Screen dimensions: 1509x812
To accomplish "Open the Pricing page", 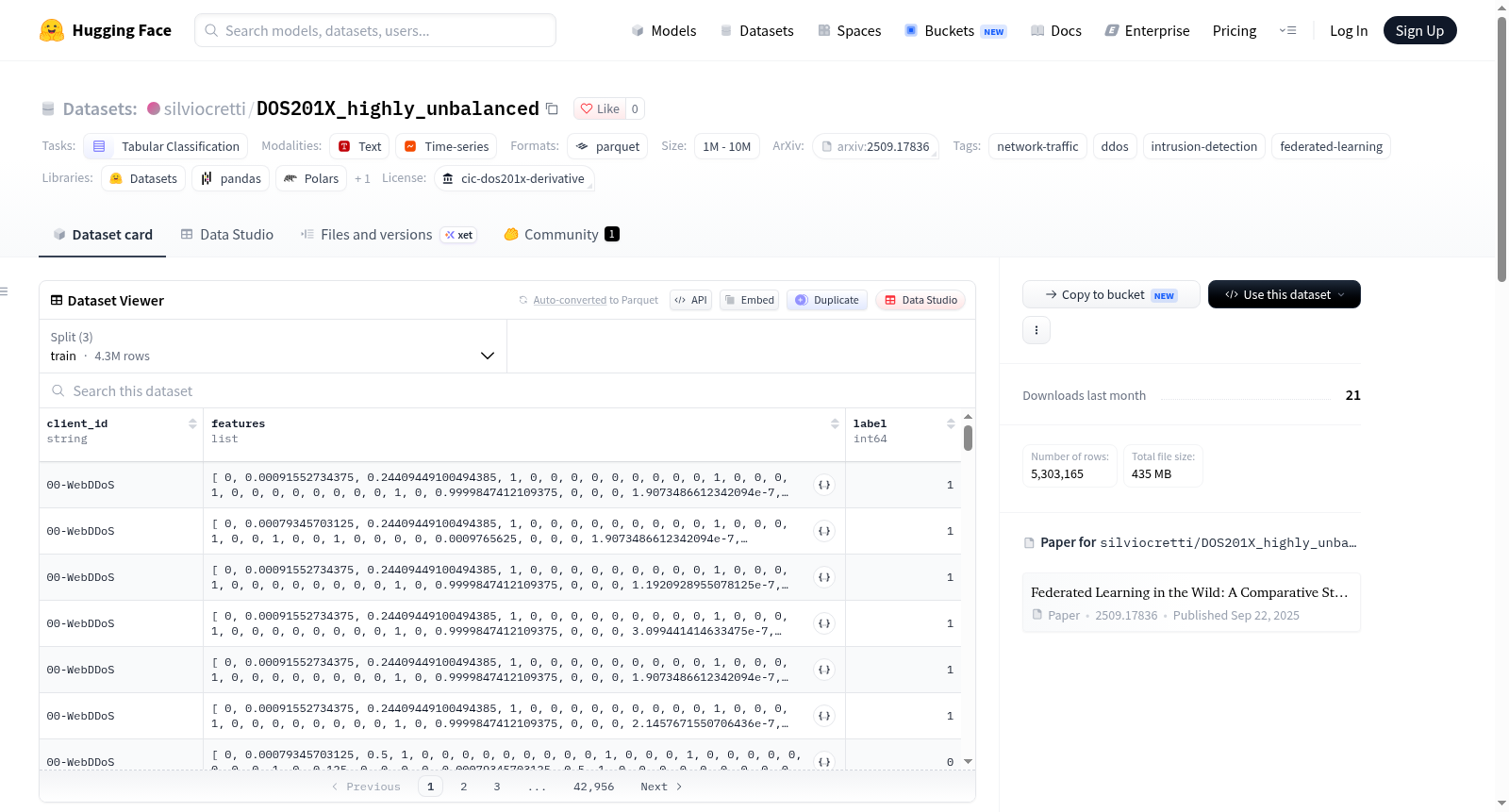I will pyautogui.click(x=1235, y=31).
